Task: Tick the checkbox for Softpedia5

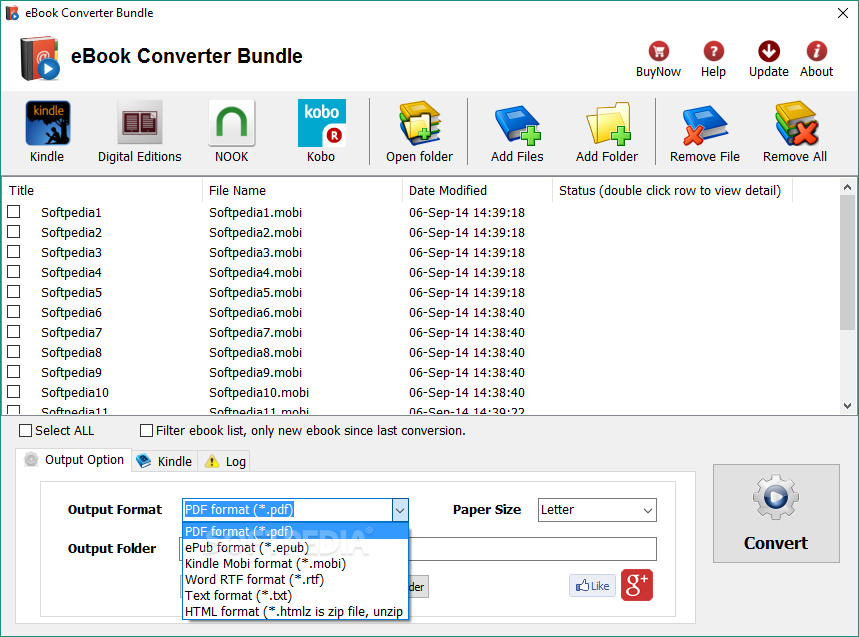Action: [14, 291]
